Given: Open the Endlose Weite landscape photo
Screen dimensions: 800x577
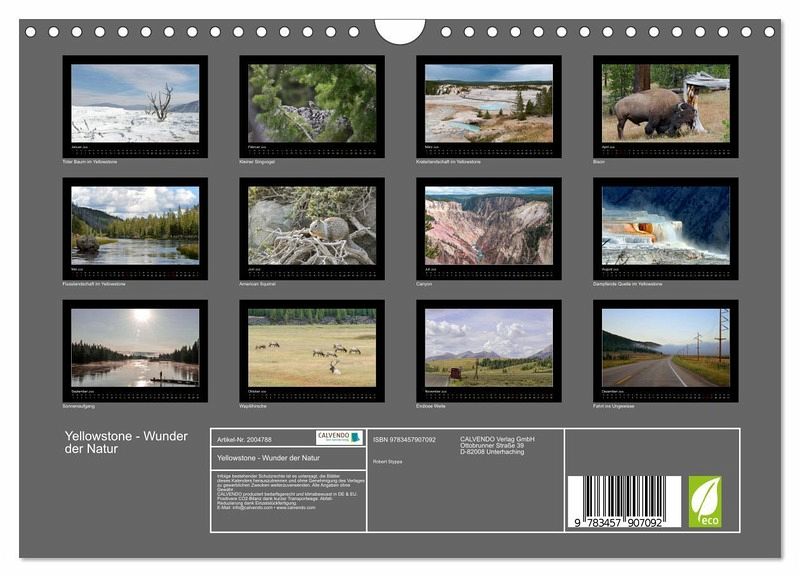Looking at the screenshot, I should 488,349.
